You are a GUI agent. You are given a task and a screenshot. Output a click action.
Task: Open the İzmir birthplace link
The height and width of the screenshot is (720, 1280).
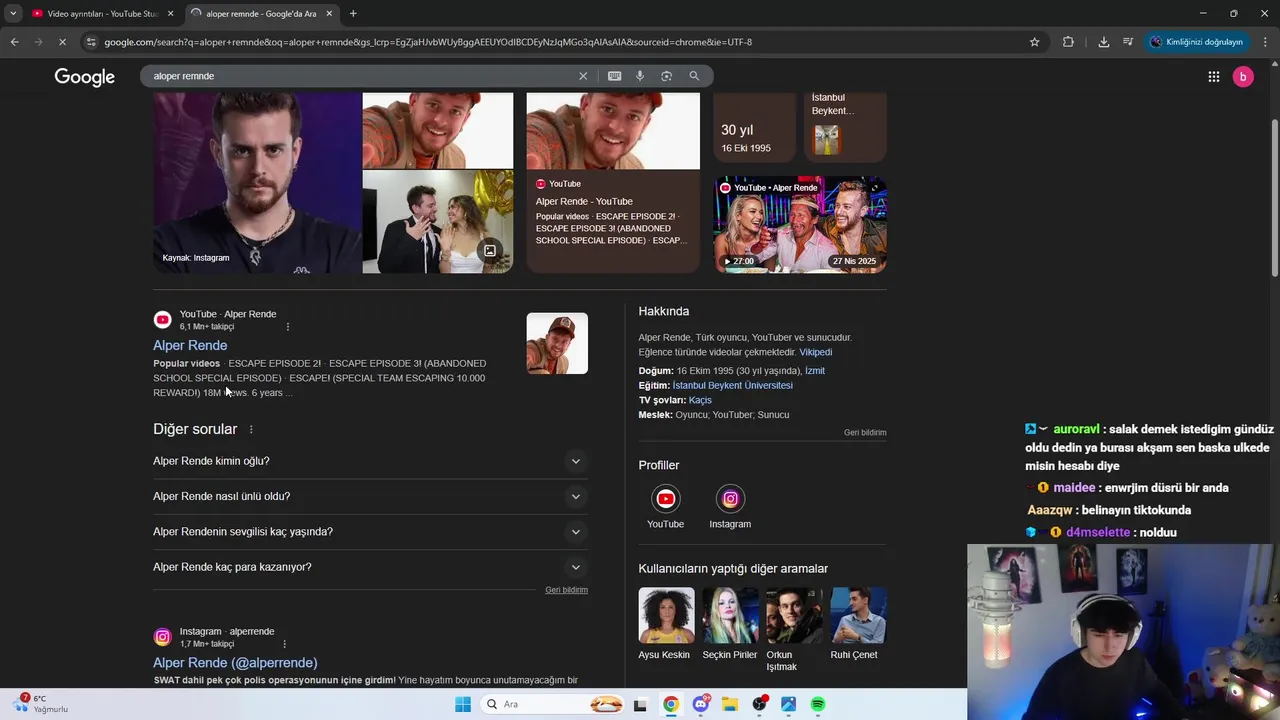(x=815, y=371)
